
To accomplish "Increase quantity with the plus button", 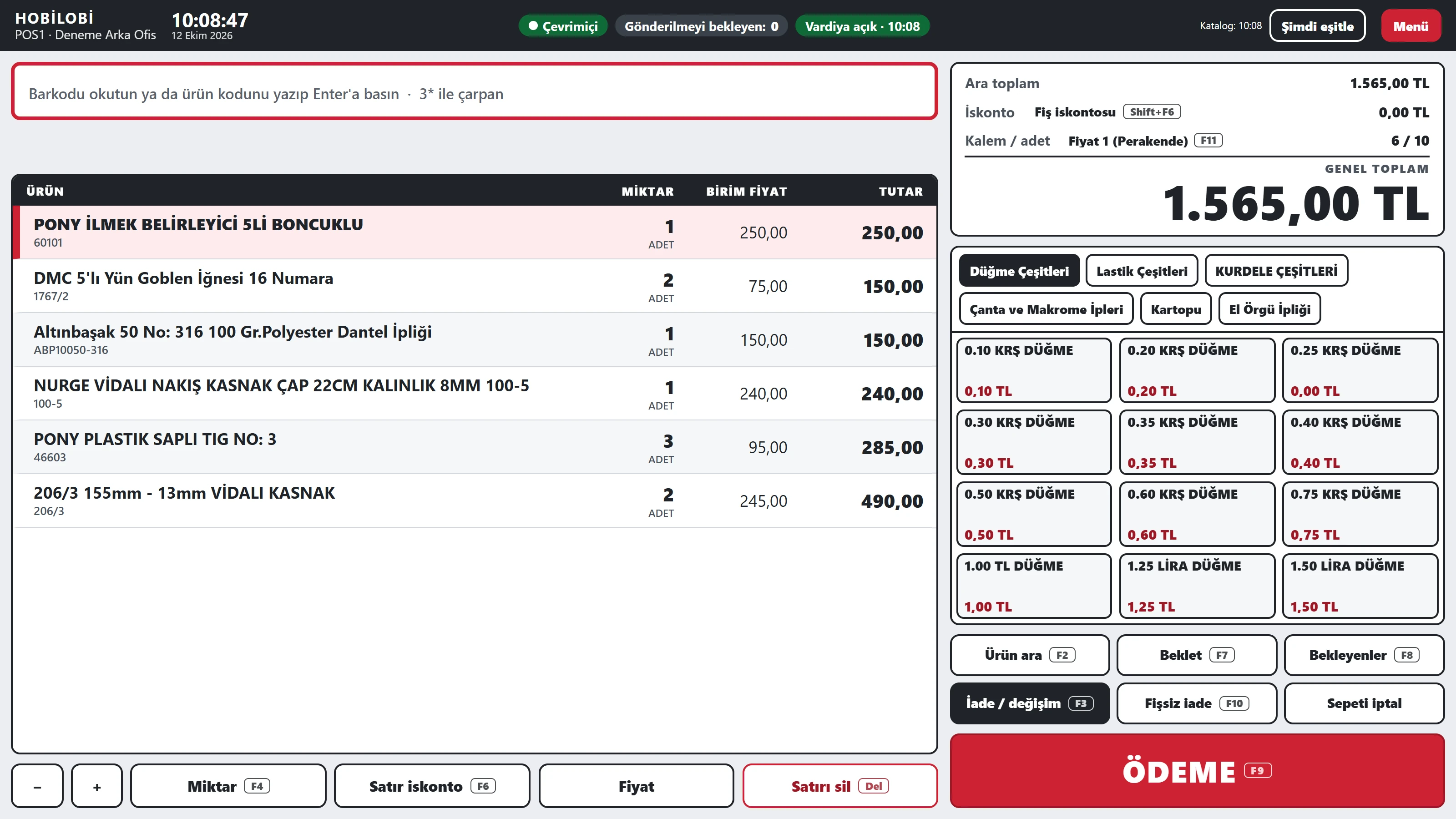I will [x=96, y=786].
